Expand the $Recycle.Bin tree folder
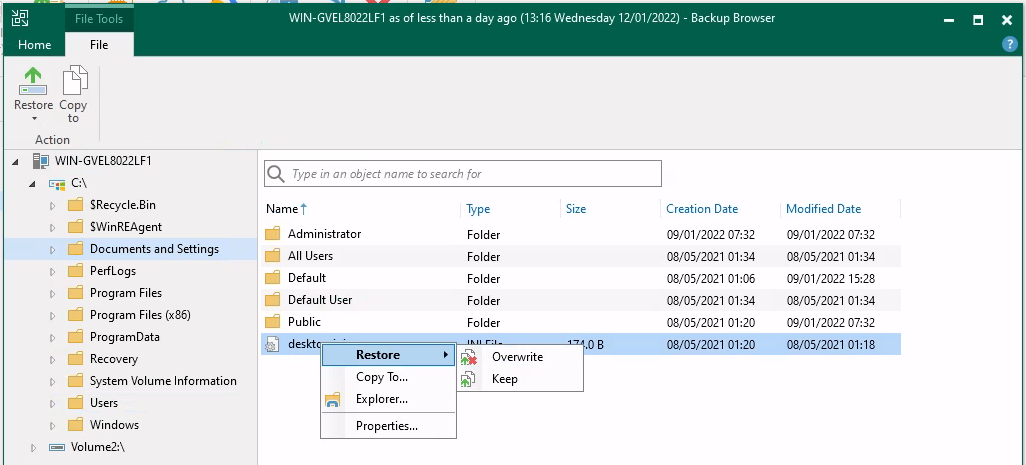Viewport: 1026px width, 465px height. click(x=53, y=206)
